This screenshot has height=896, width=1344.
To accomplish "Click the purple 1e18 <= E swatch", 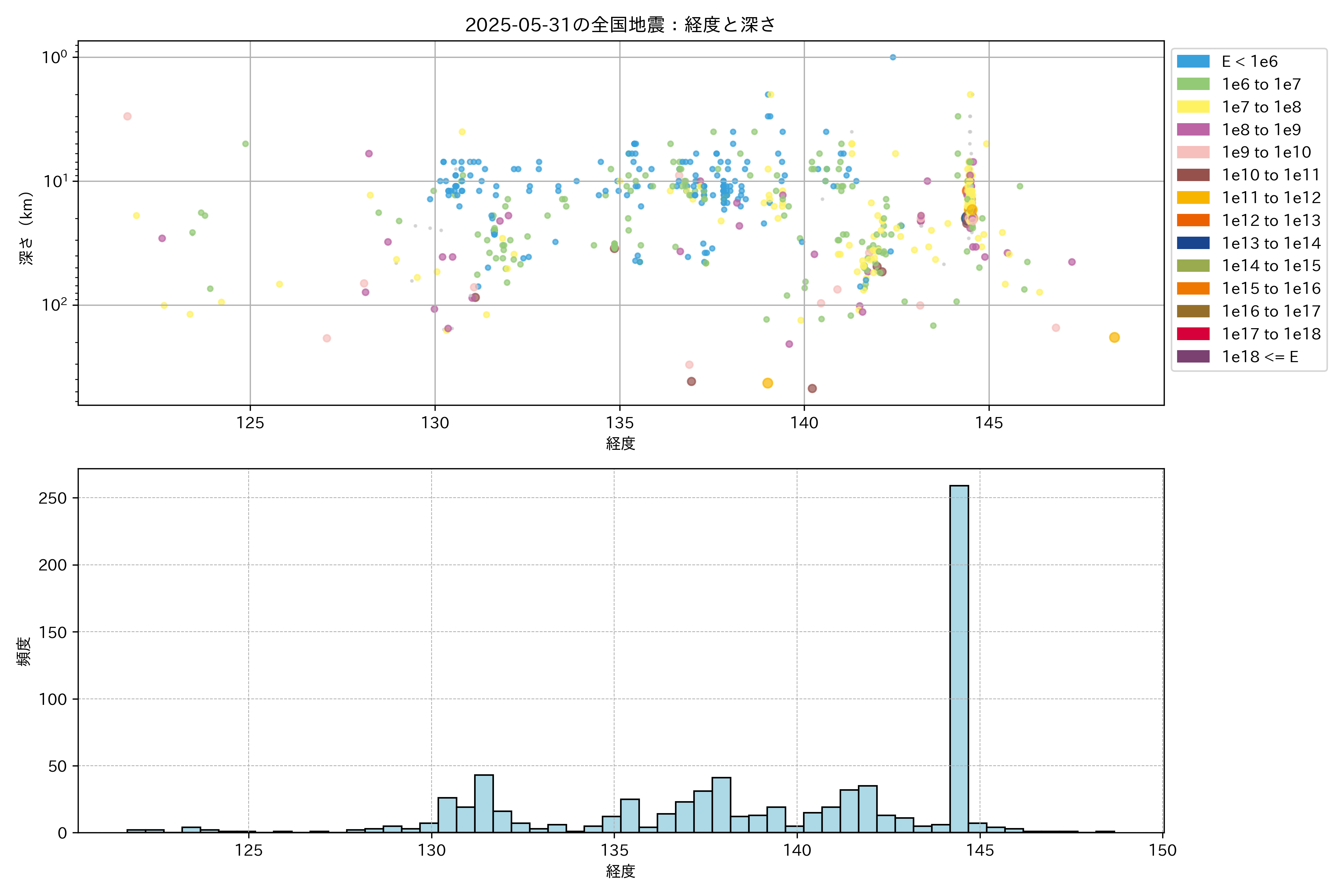I will tap(1192, 357).
